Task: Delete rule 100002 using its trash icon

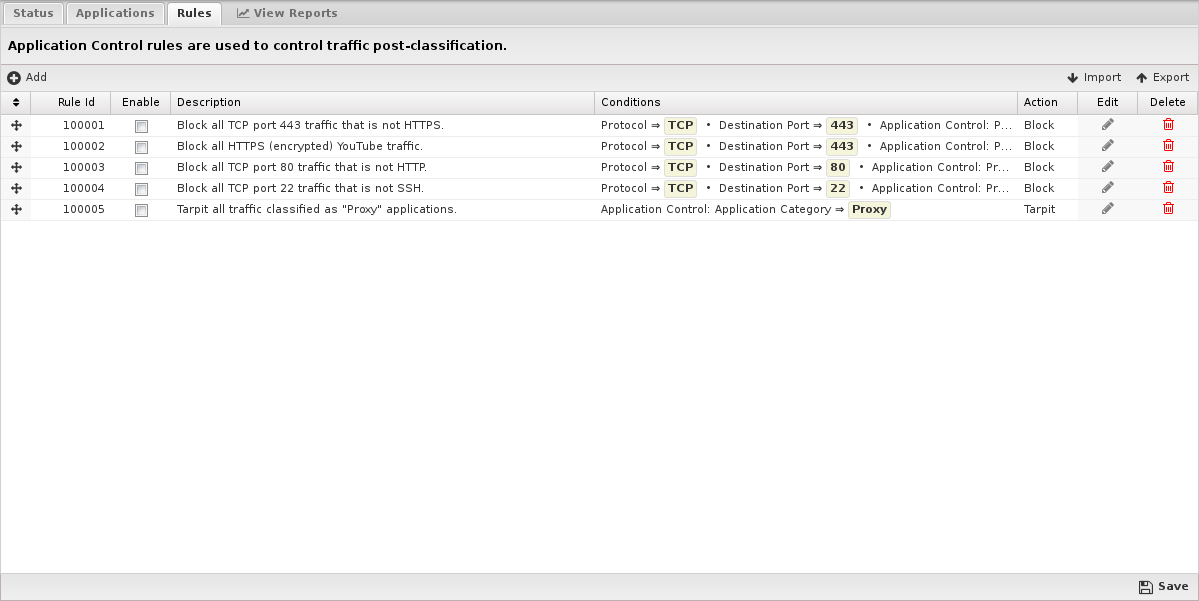Action: coord(1167,146)
